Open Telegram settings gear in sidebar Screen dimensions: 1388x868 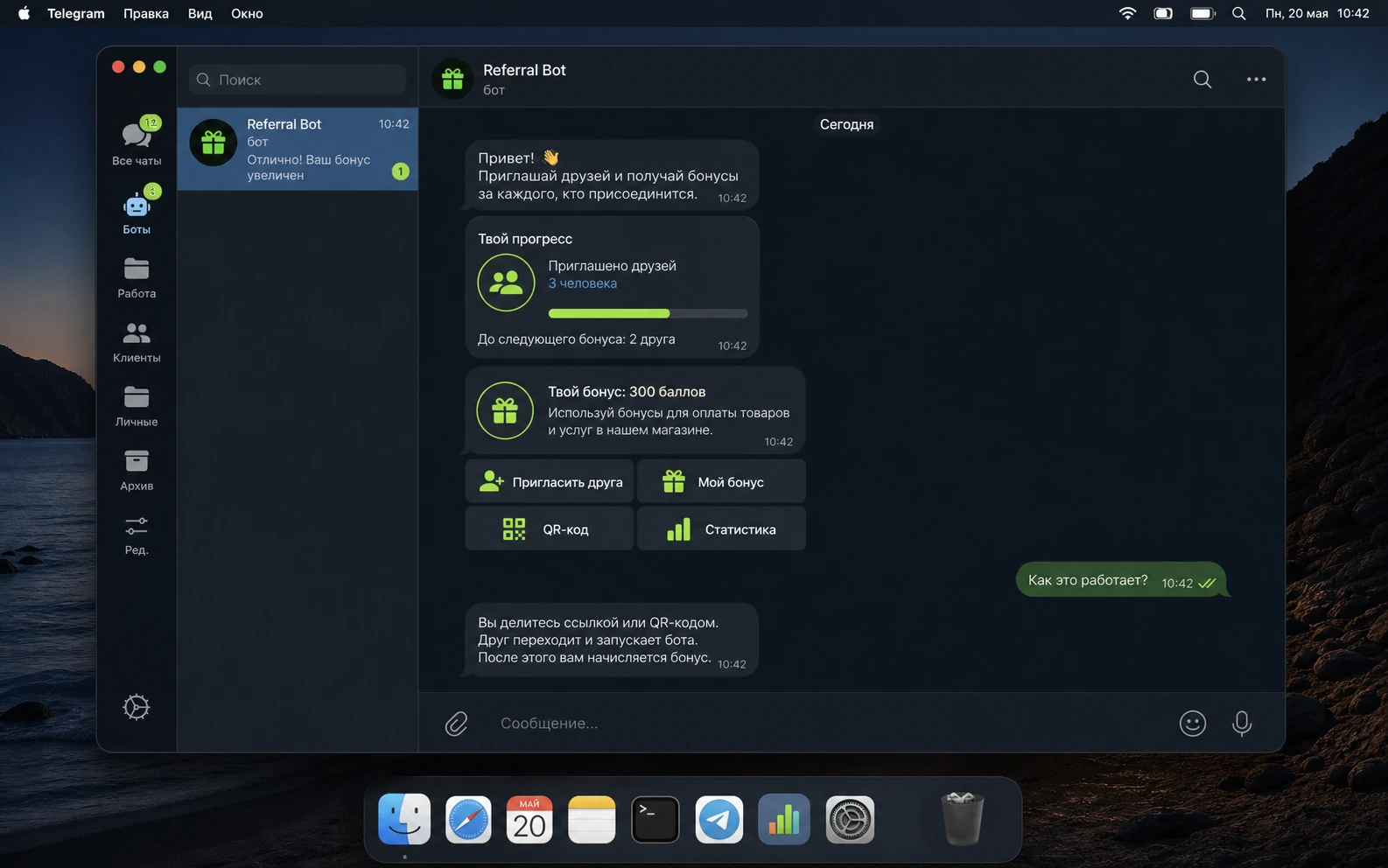click(x=137, y=707)
